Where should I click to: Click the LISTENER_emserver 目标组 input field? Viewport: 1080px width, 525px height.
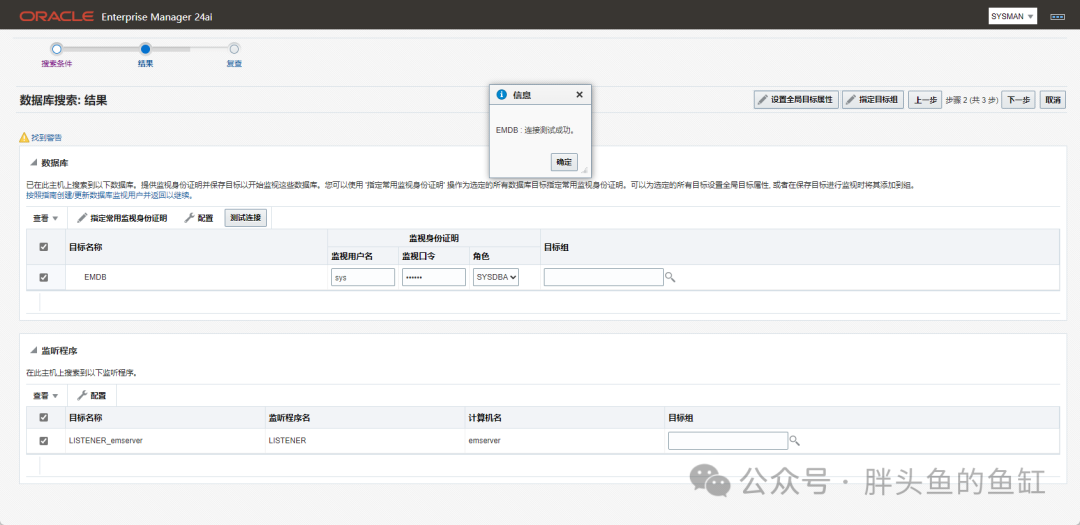tap(728, 441)
